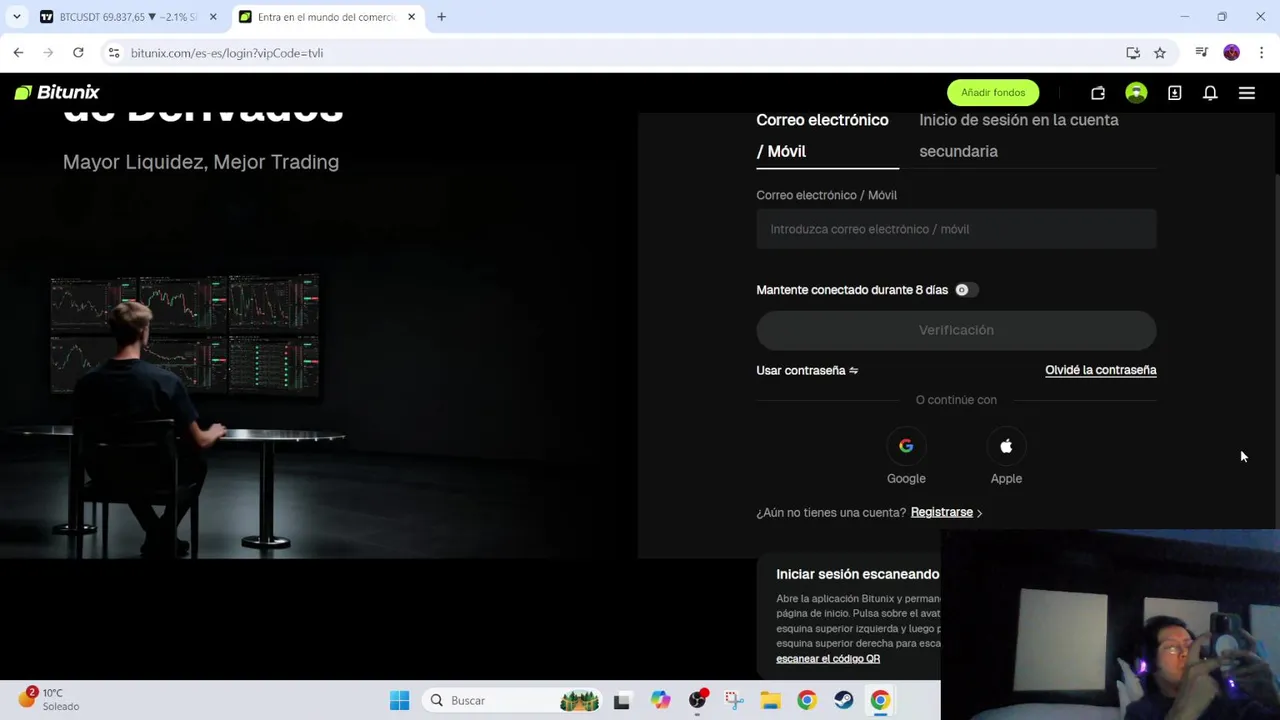Close the Bitunix login tab
The width and height of the screenshot is (1280, 720).
411,17
